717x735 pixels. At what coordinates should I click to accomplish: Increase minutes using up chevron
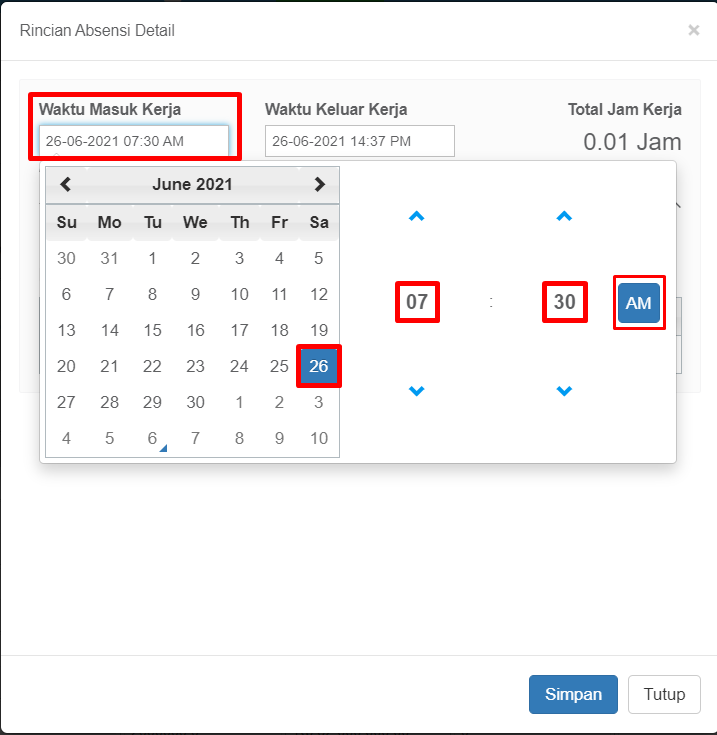tap(564, 216)
